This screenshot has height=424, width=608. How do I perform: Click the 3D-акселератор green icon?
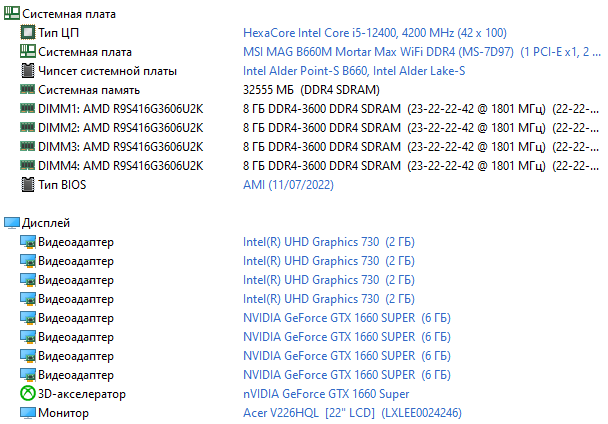coord(28,394)
